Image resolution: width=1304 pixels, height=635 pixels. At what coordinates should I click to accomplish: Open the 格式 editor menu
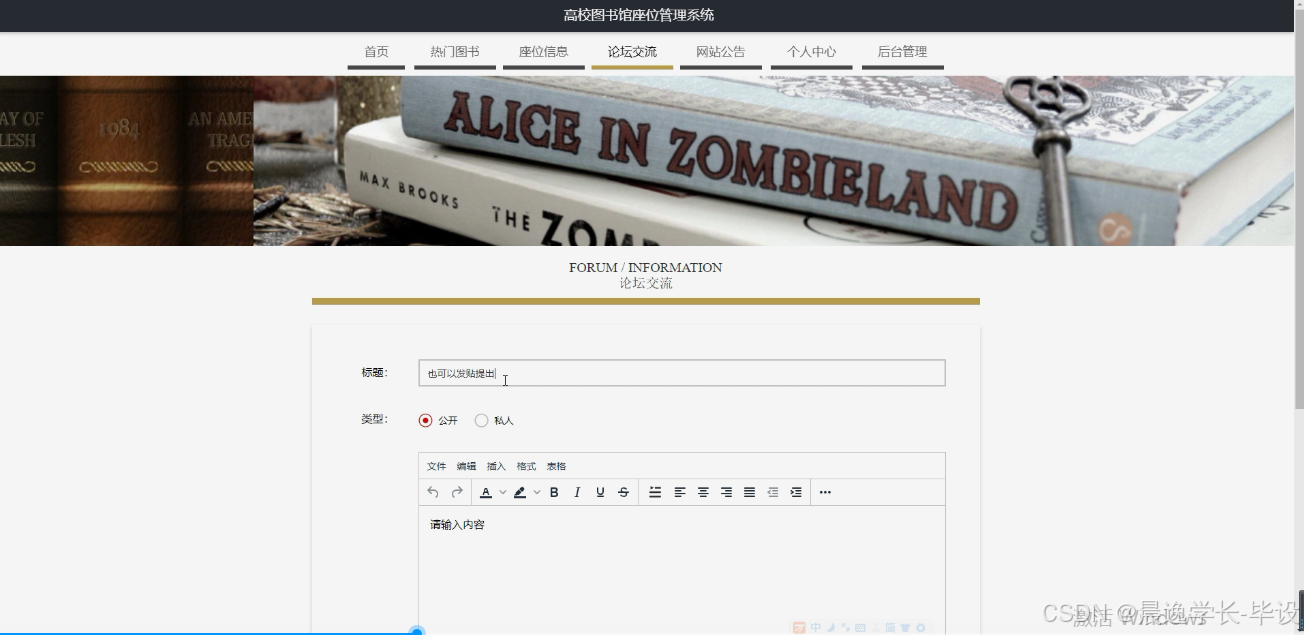click(x=527, y=466)
